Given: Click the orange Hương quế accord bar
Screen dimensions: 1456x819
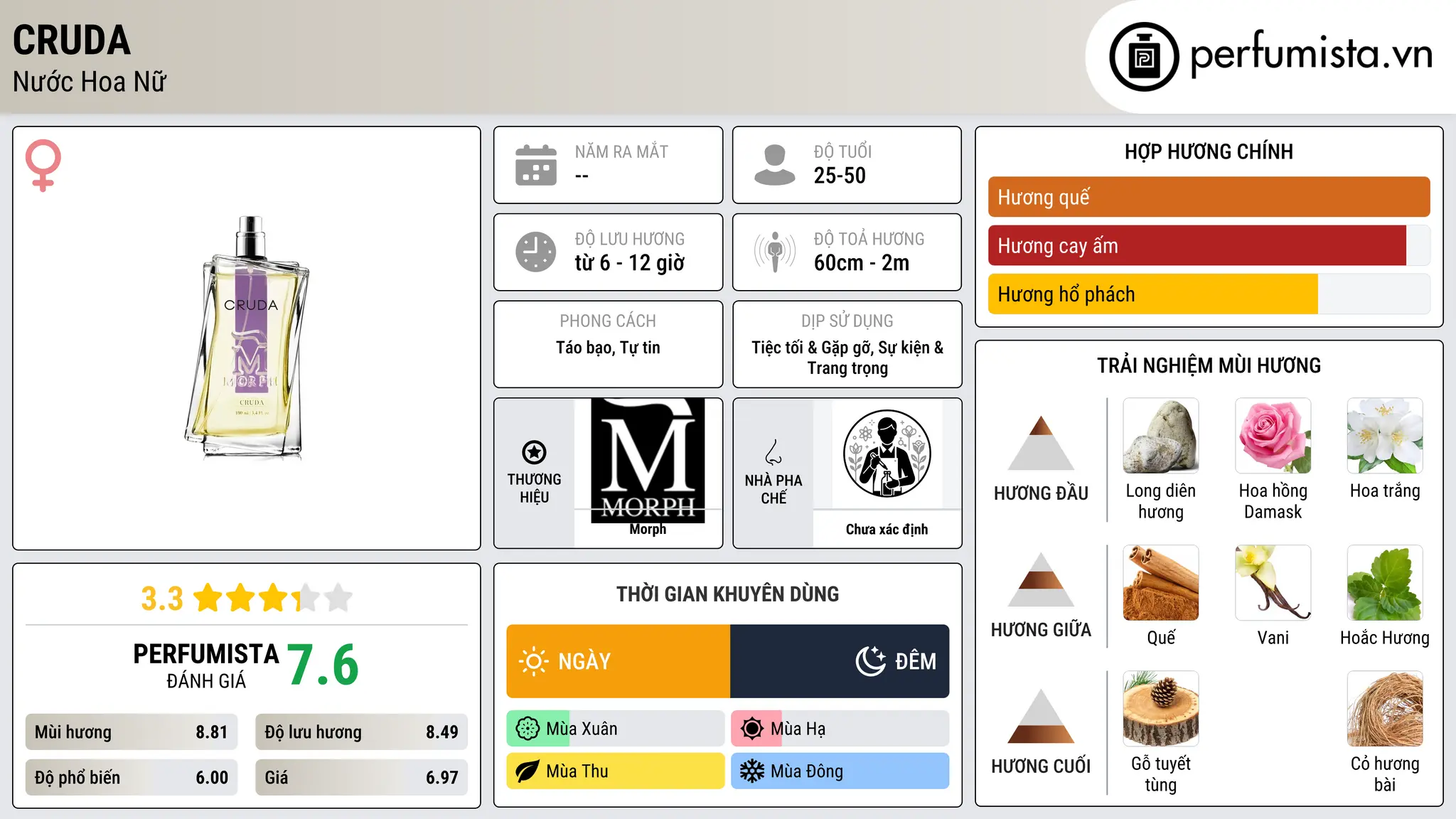Looking at the screenshot, I should tap(1209, 197).
